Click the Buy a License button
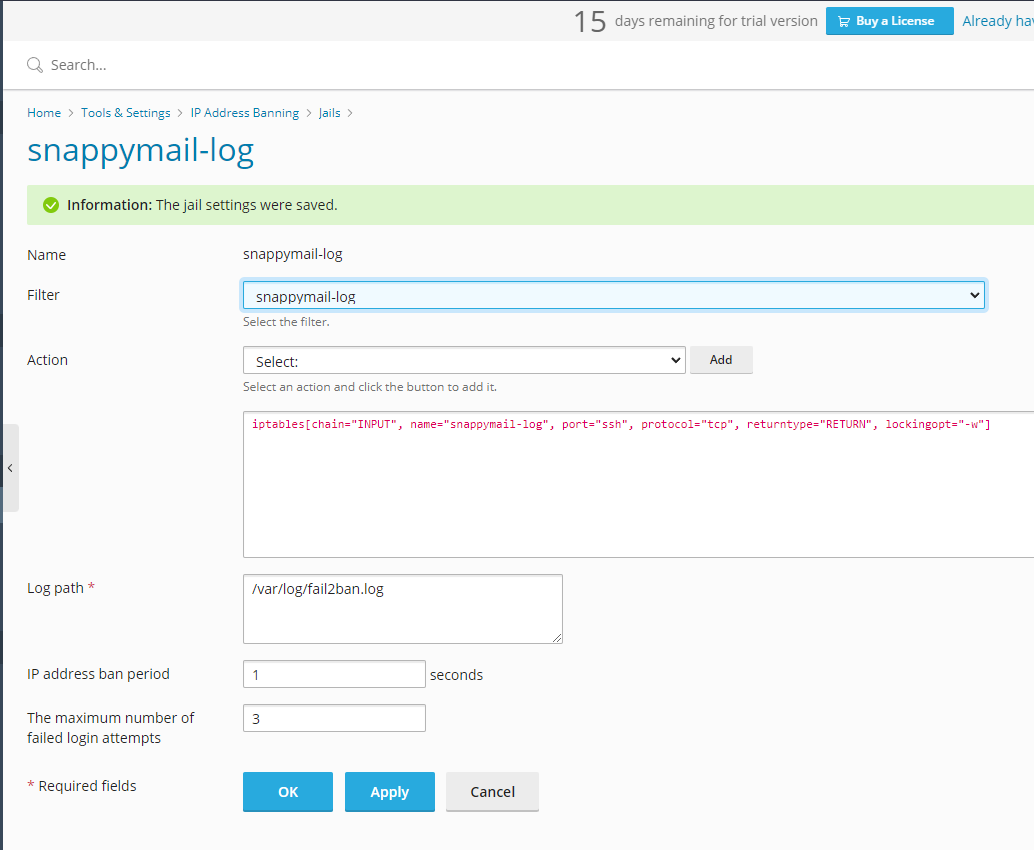The height and width of the screenshot is (850, 1034). (890, 21)
